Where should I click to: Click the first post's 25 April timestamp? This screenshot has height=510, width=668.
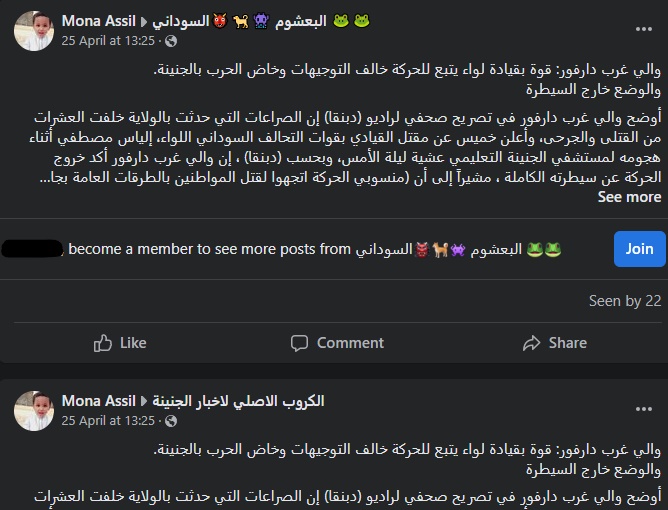coord(108,41)
